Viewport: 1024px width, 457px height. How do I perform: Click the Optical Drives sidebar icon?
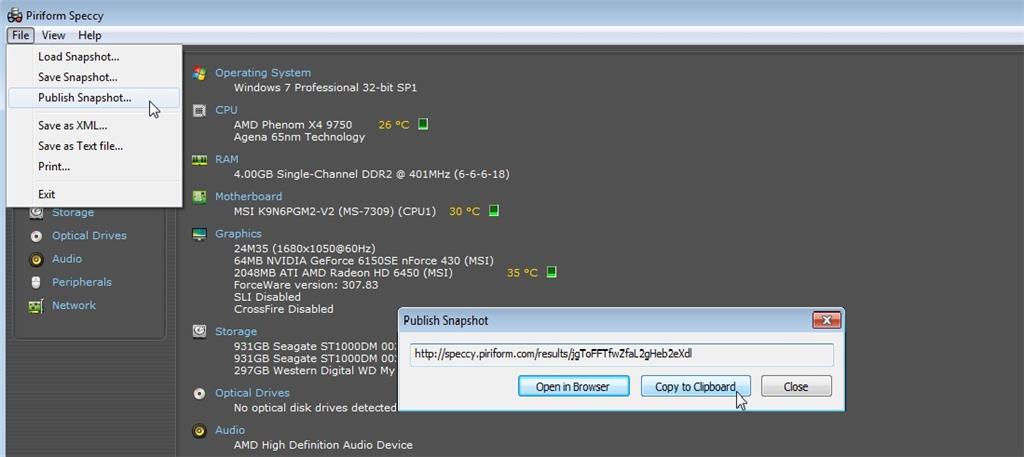(x=37, y=236)
